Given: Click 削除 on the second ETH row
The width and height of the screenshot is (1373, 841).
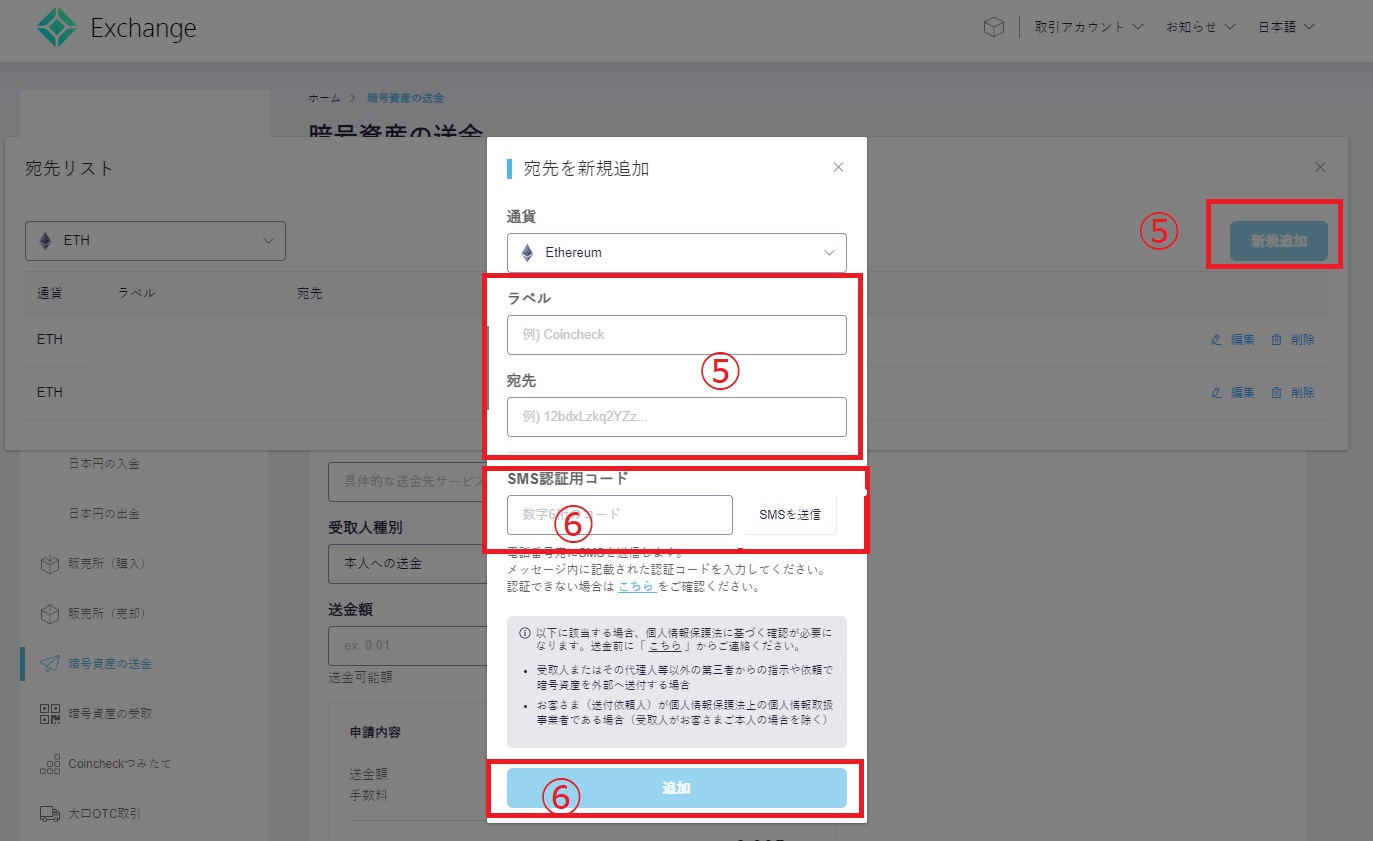Looking at the screenshot, I should [1292, 393].
